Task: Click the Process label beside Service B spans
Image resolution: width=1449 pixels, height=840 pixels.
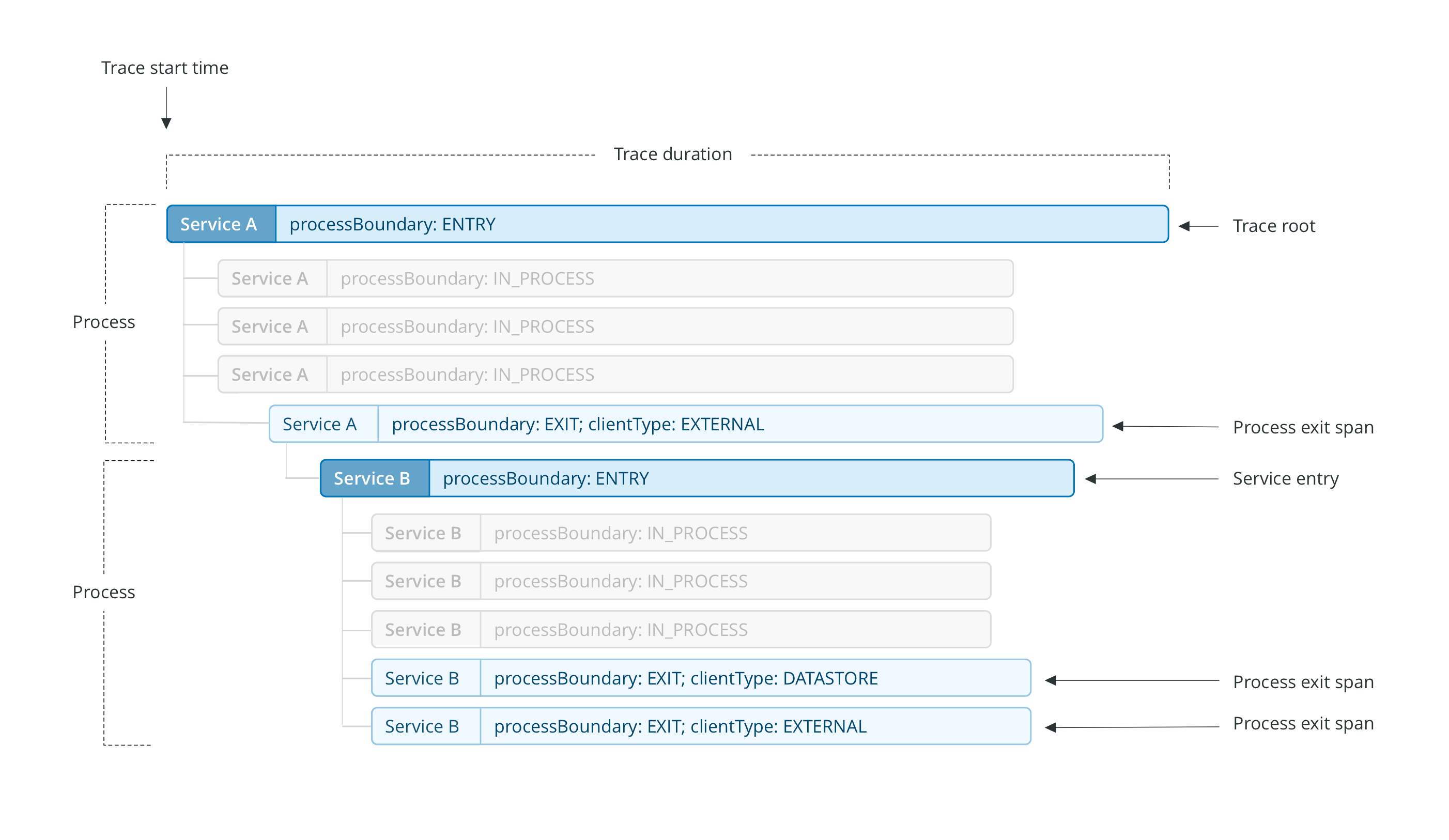Action: 104,592
